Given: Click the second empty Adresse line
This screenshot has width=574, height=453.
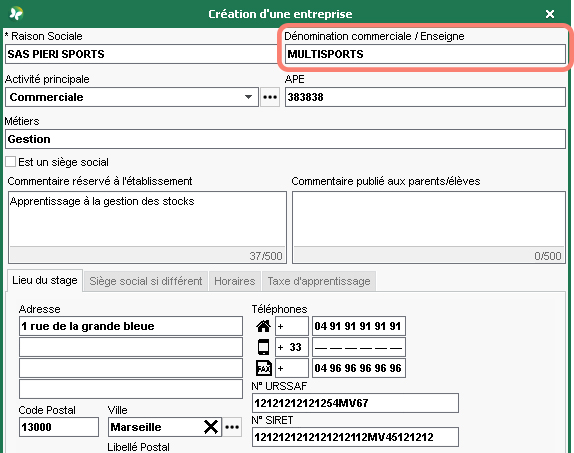Looking at the screenshot, I should pos(131,347).
